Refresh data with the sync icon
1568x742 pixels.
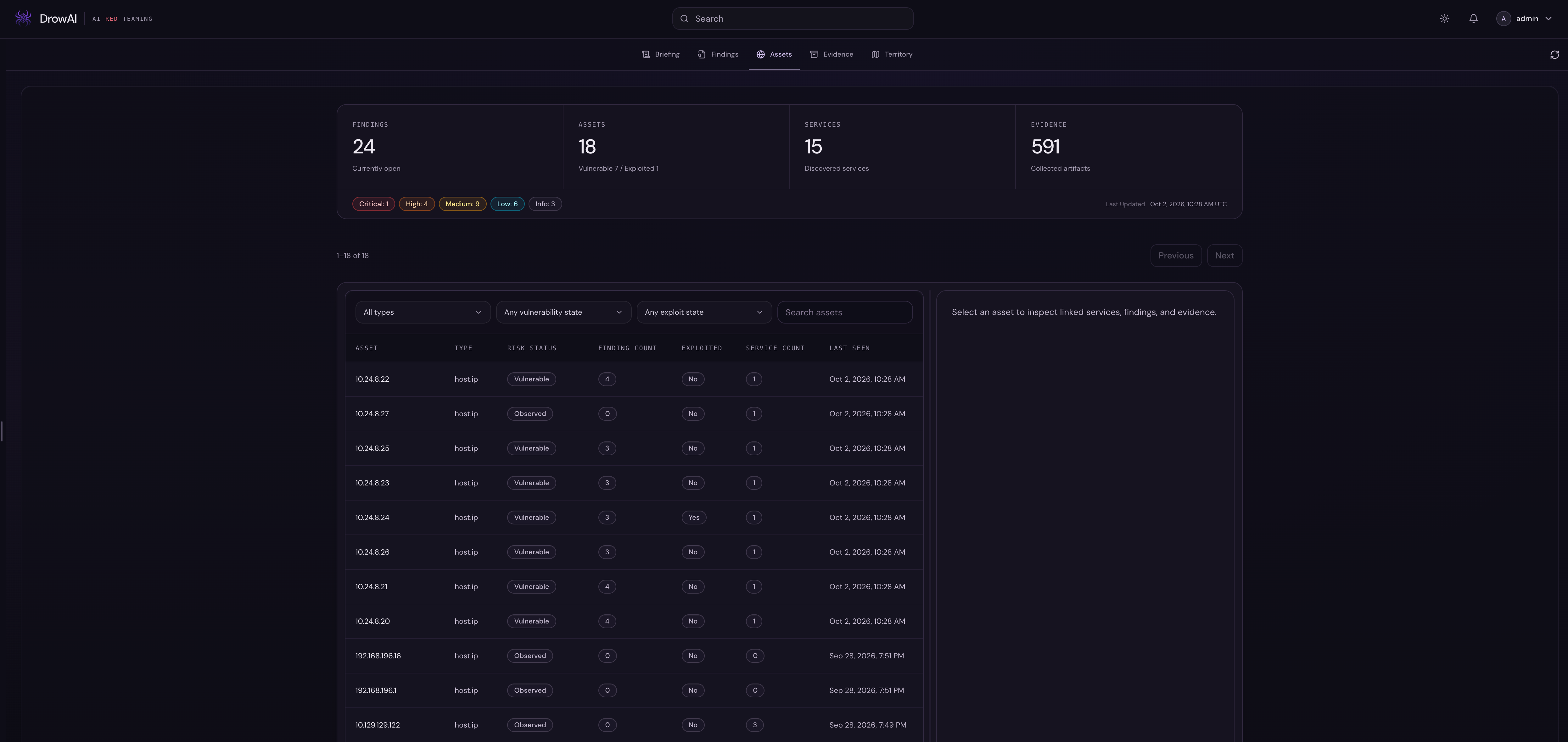click(x=1554, y=55)
